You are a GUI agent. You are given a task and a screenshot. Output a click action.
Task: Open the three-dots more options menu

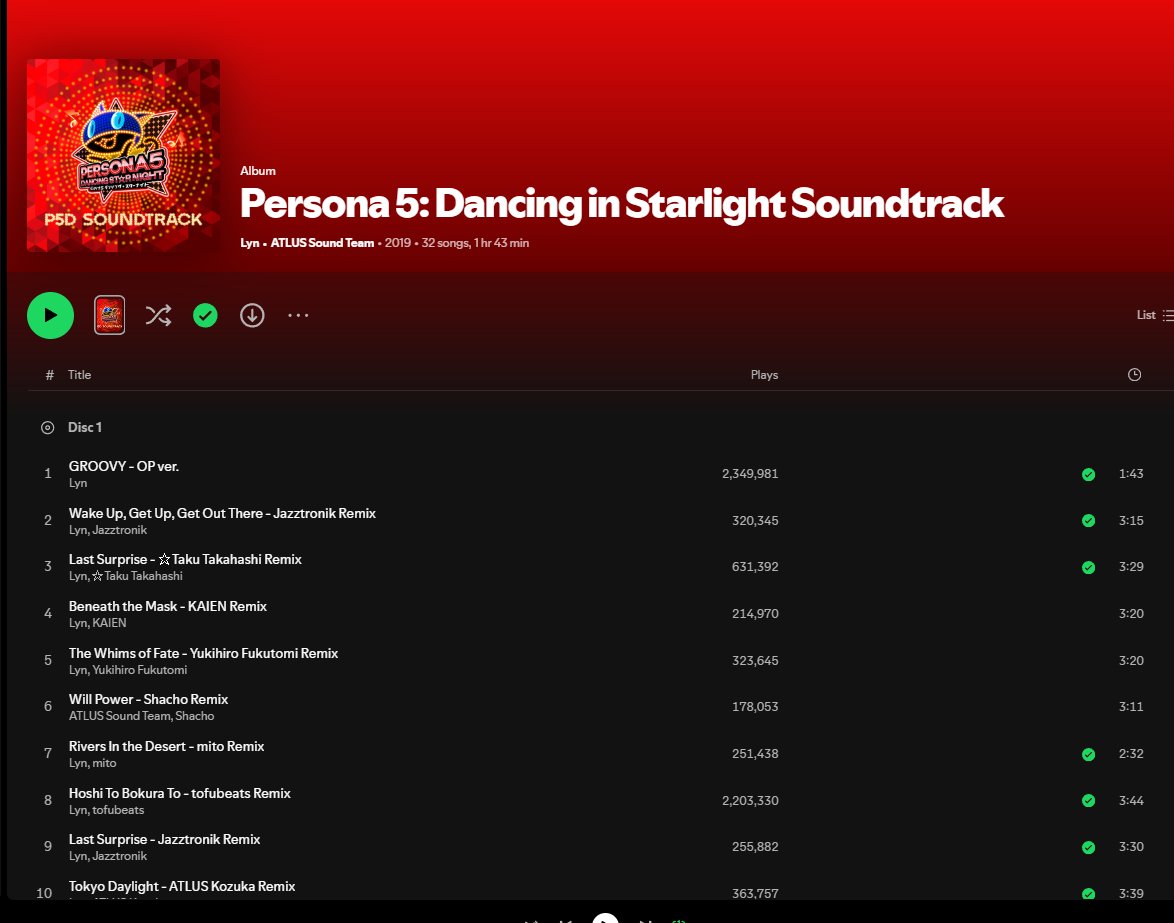[298, 315]
